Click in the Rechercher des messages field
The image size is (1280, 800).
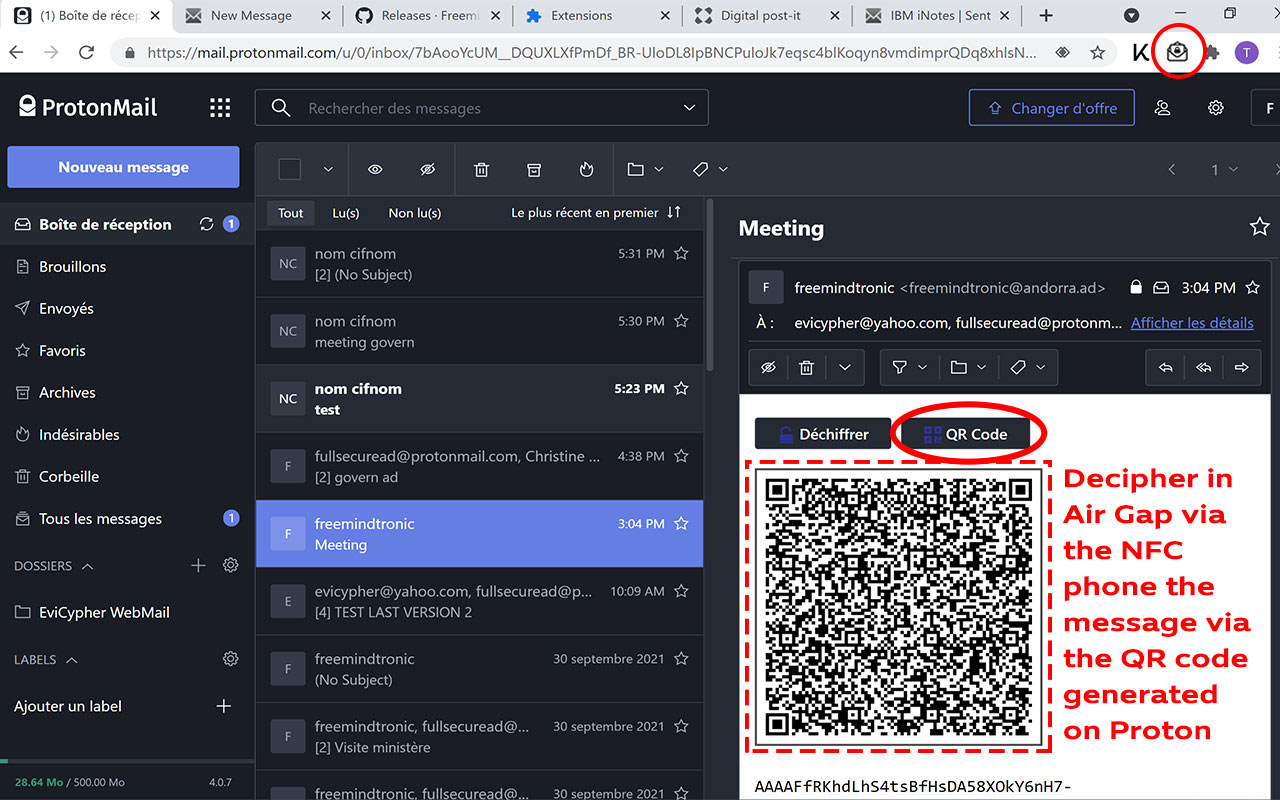pos(481,108)
